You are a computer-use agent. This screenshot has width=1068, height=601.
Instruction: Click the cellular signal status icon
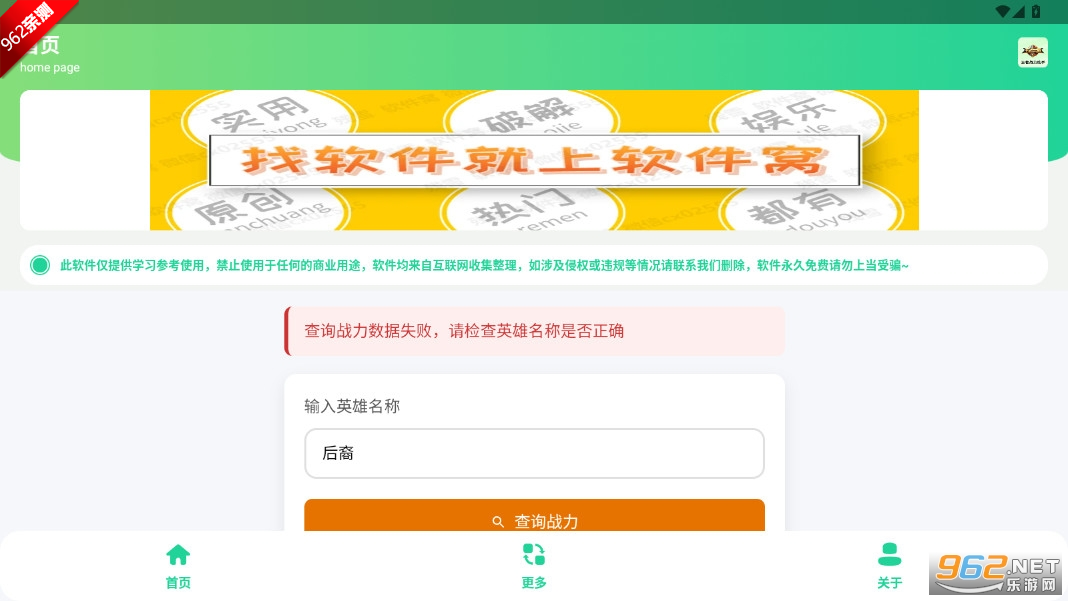coord(1018,11)
